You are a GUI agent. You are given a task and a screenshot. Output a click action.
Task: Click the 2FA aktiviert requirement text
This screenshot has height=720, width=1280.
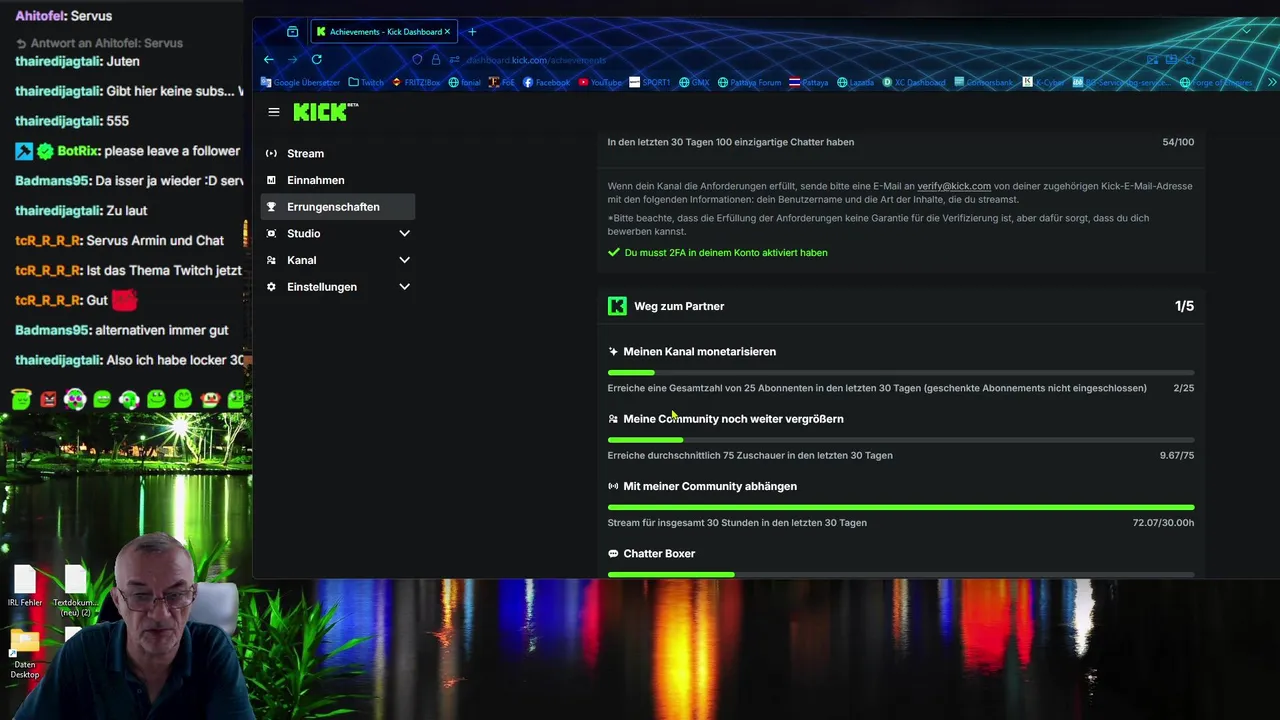click(726, 253)
